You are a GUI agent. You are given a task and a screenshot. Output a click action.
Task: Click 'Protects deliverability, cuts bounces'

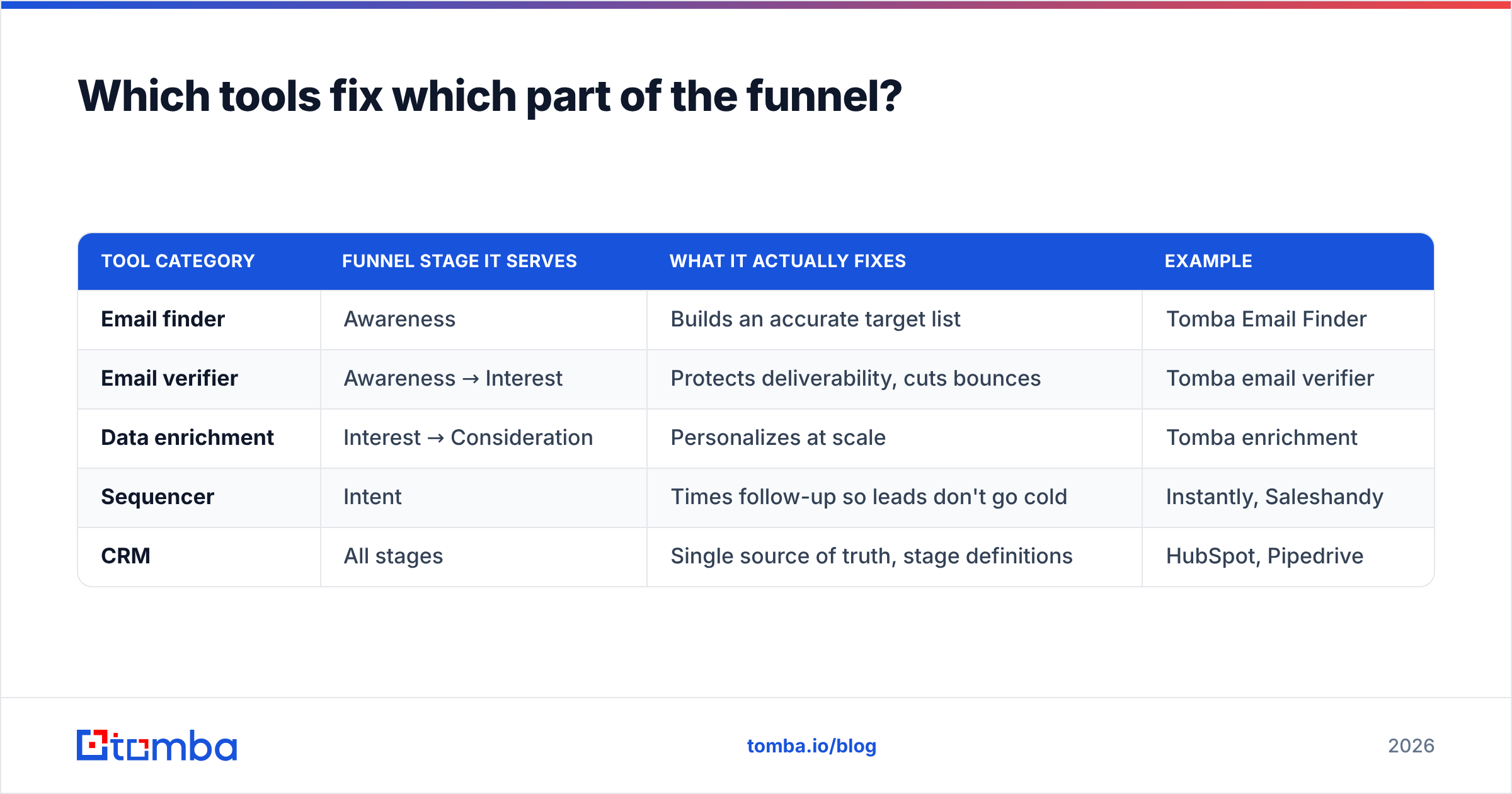point(856,379)
